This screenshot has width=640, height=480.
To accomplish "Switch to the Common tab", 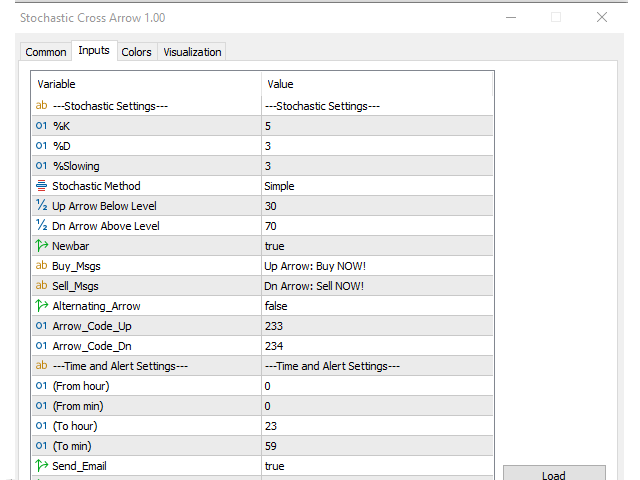I will pyautogui.click(x=46, y=52).
